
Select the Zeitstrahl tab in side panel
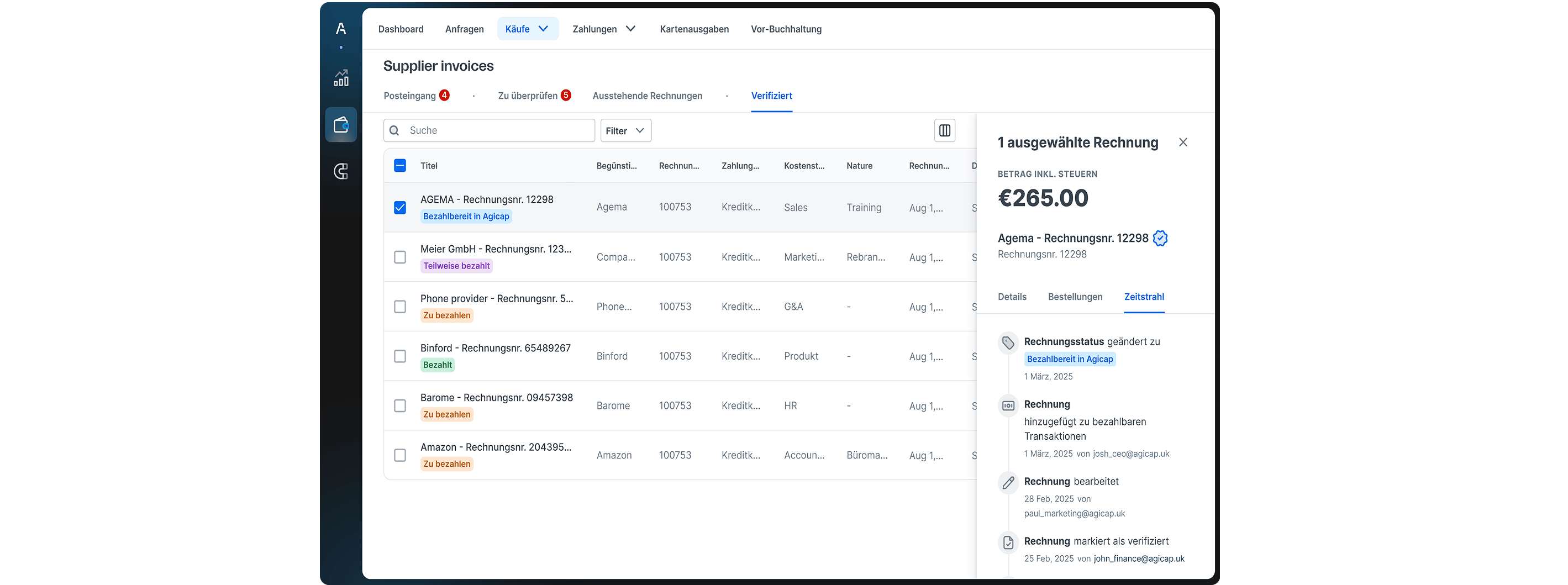coord(1144,297)
